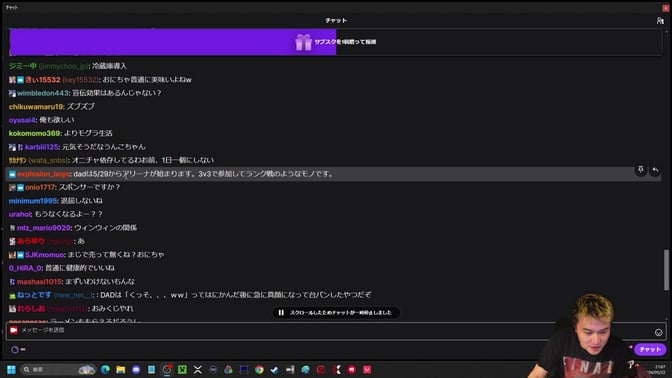This screenshot has width=672, height=378.
Task: Open the chat community users list icon
Action: pyautogui.click(x=660, y=21)
